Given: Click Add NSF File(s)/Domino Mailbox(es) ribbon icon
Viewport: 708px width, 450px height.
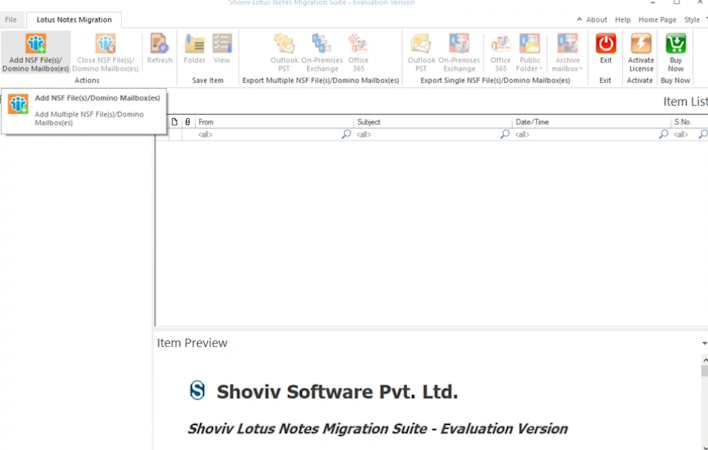Looking at the screenshot, I should [x=36, y=44].
